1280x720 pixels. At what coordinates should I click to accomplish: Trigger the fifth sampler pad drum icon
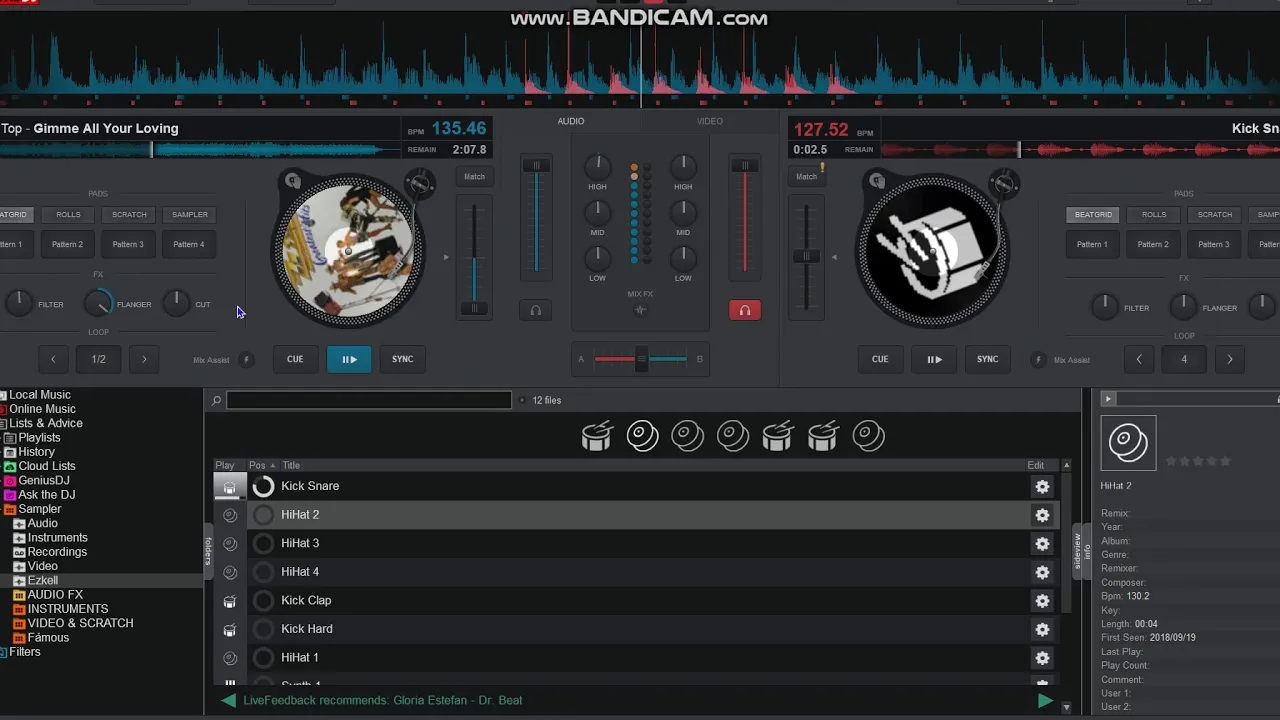tap(777, 436)
